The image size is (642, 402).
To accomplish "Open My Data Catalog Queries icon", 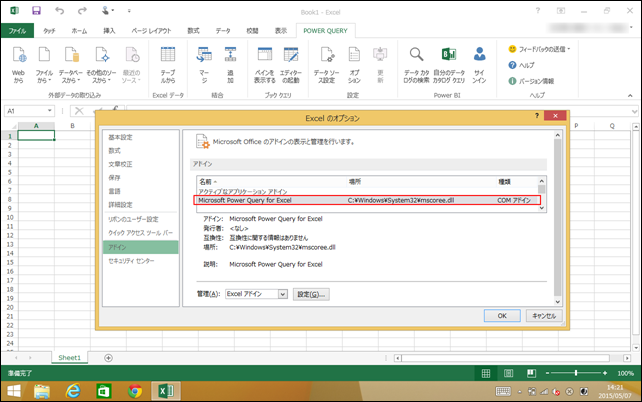I will (449, 54).
